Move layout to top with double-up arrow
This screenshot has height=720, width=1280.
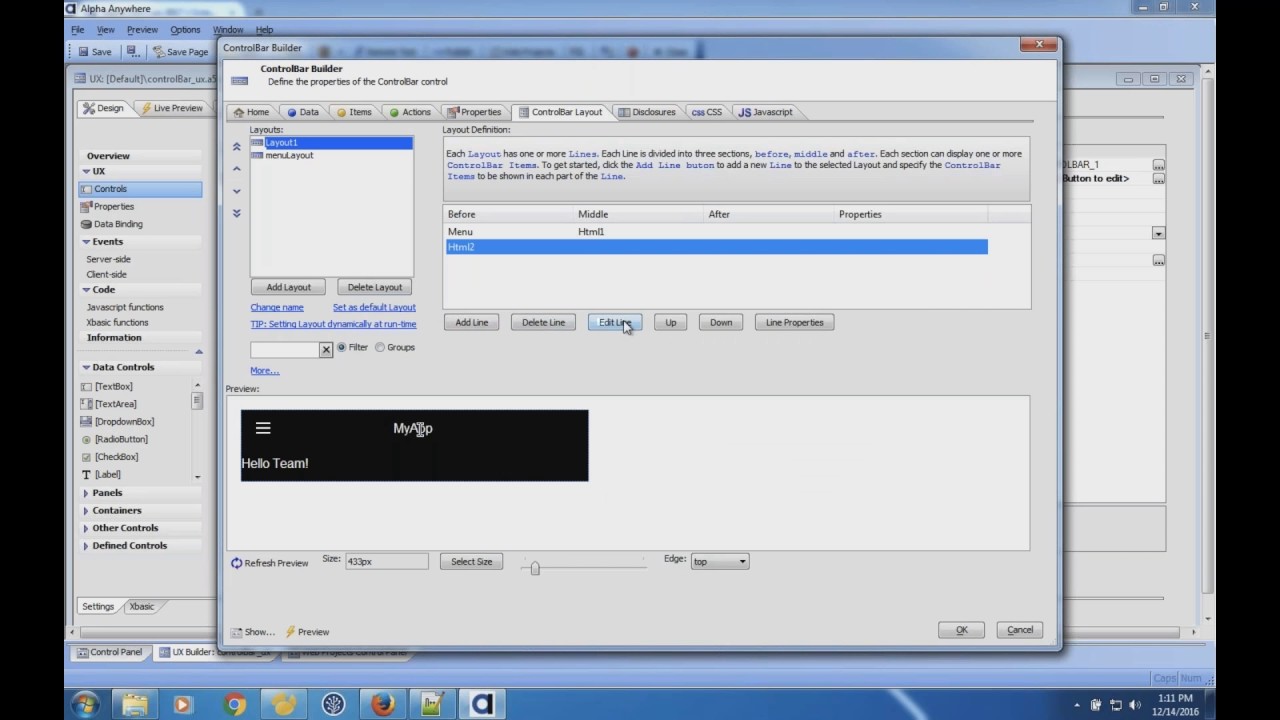237,147
